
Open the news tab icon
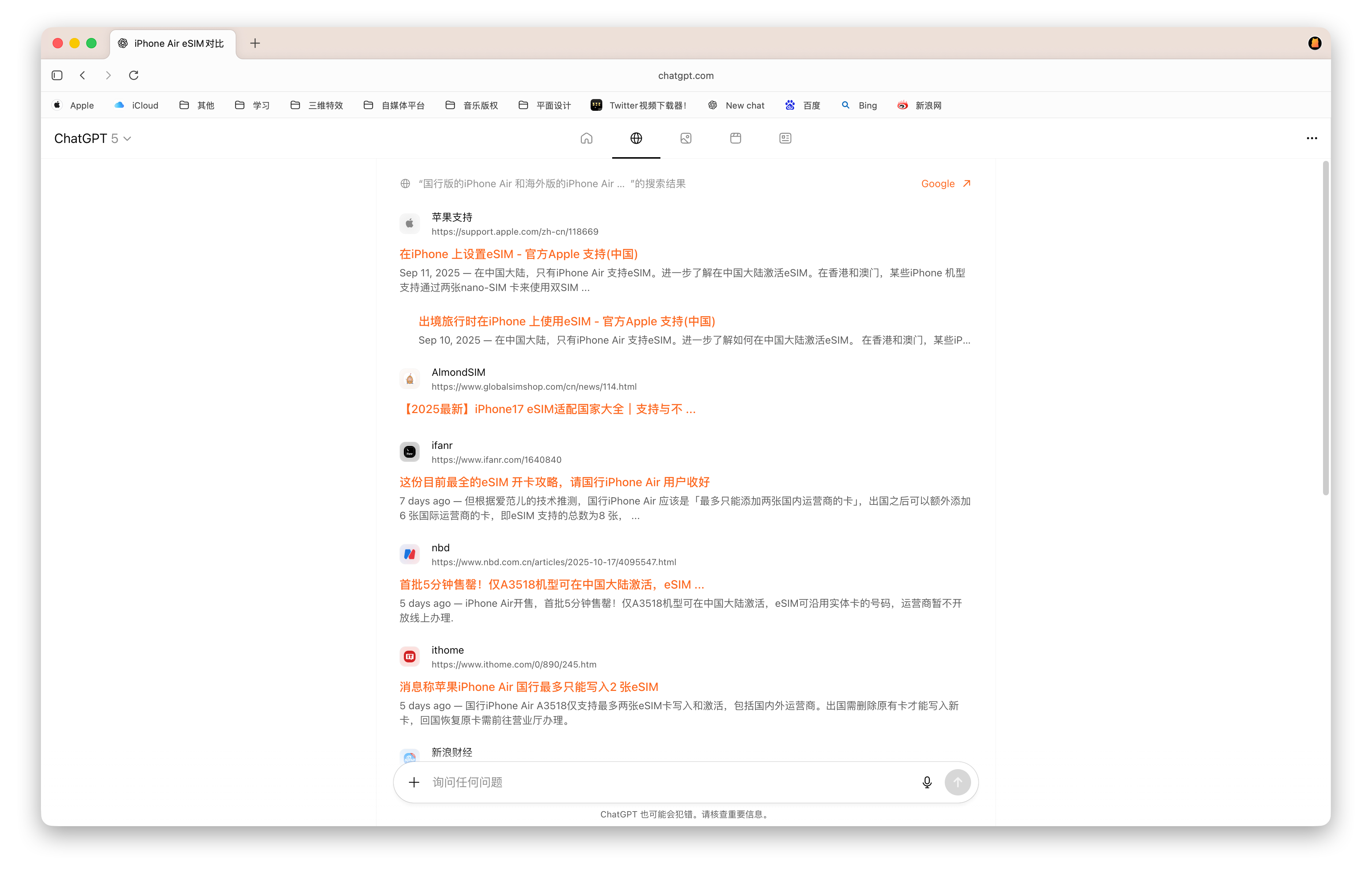pyautogui.click(x=785, y=139)
